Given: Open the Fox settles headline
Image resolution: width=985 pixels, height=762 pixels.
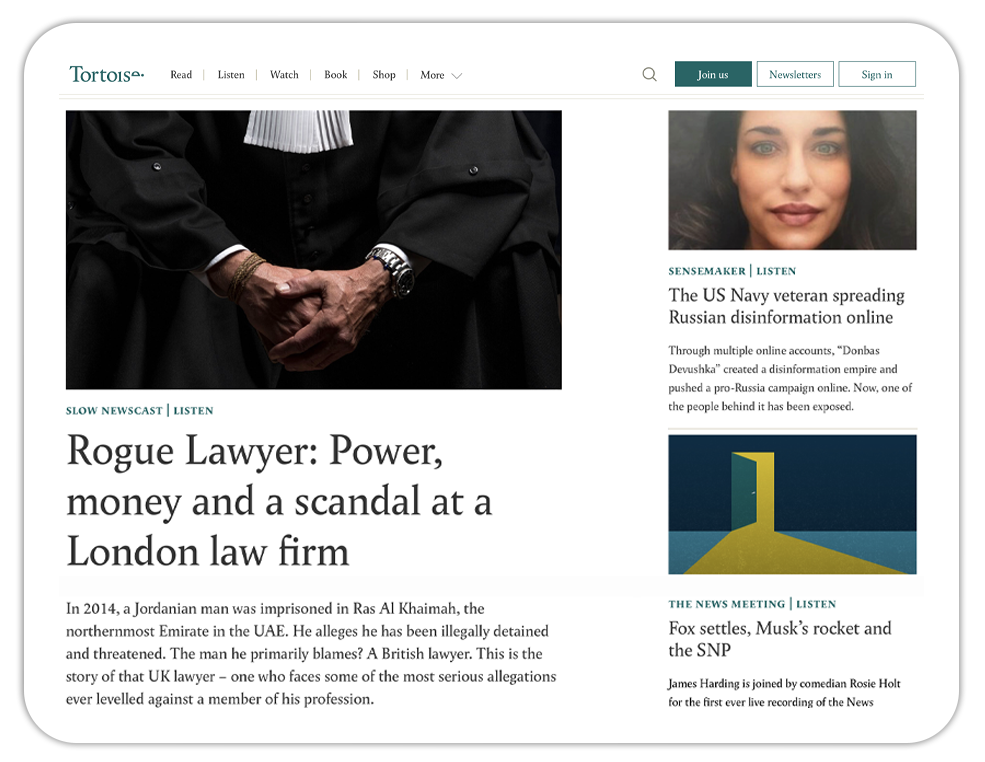Looking at the screenshot, I should point(780,639).
